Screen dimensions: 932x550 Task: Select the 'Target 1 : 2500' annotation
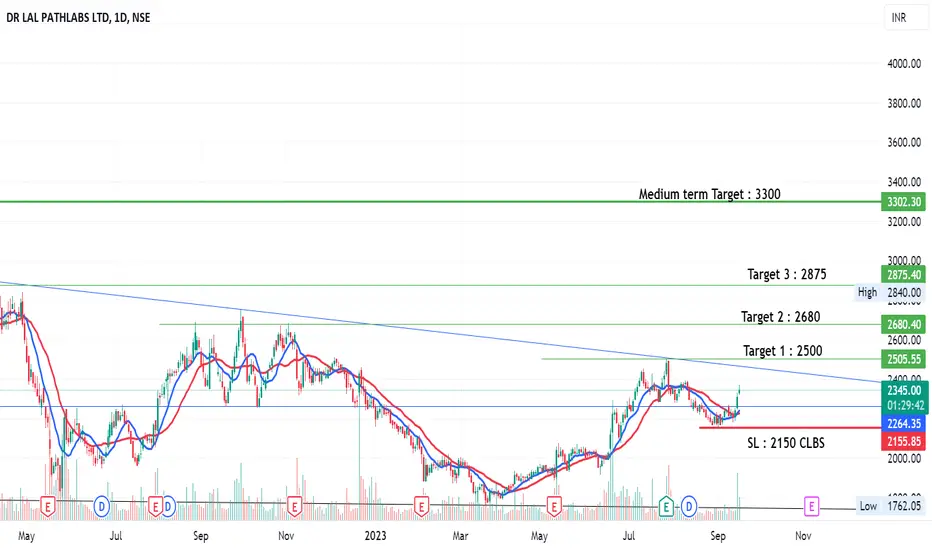point(783,351)
